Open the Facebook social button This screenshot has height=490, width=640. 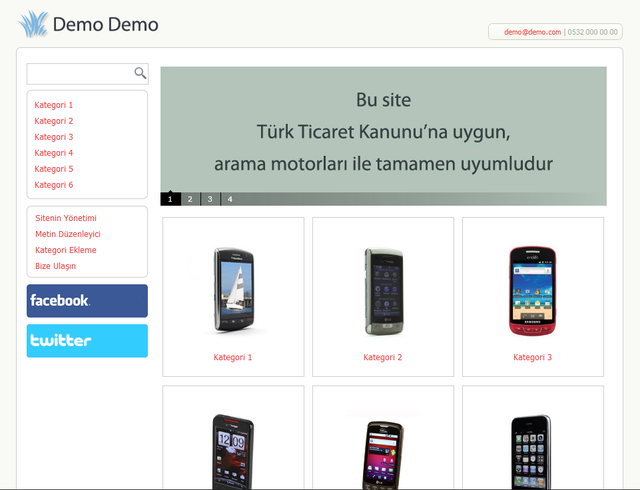[x=87, y=301]
